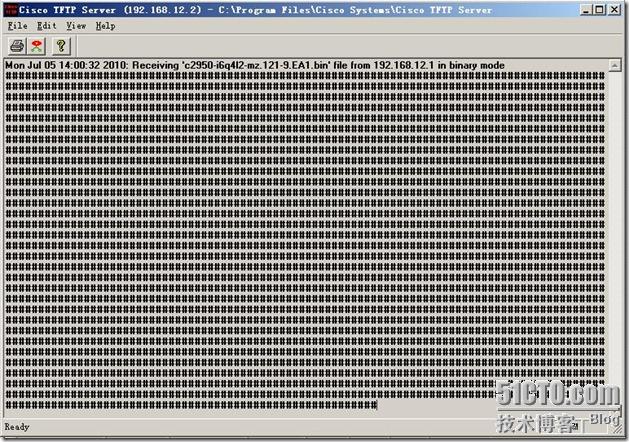
Task: Open the File menu
Action: (x=18, y=26)
